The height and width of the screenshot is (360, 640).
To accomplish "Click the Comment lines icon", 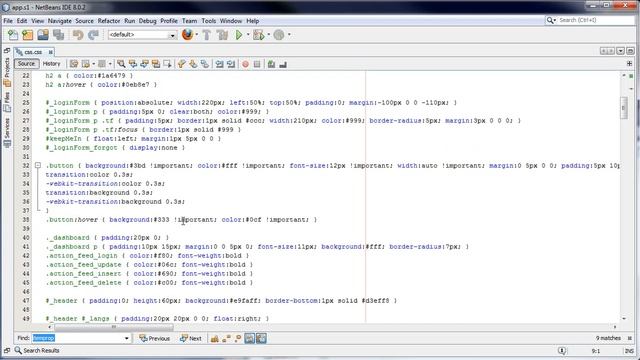I will pos(271,64).
